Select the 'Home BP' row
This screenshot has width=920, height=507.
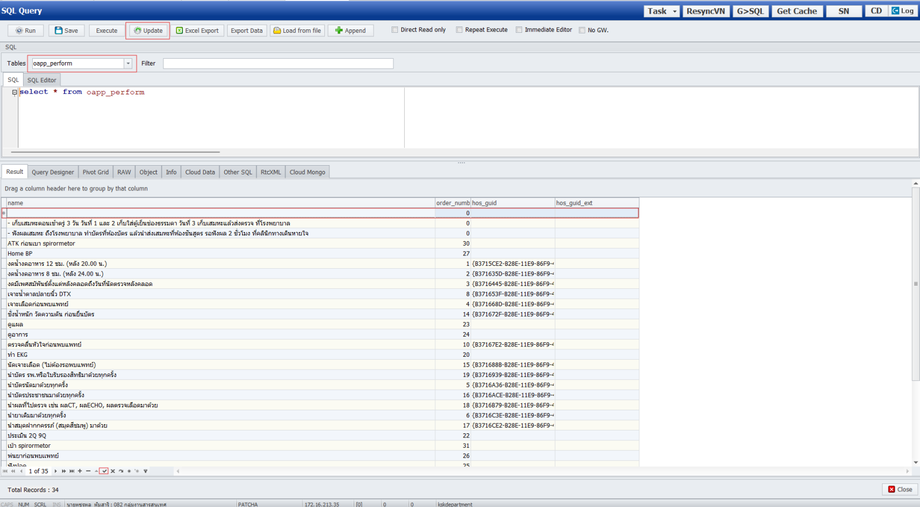(x=322, y=254)
